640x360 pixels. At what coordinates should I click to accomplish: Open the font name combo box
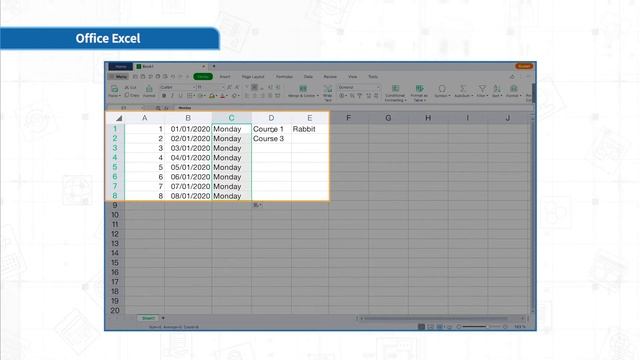click(178, 87)
